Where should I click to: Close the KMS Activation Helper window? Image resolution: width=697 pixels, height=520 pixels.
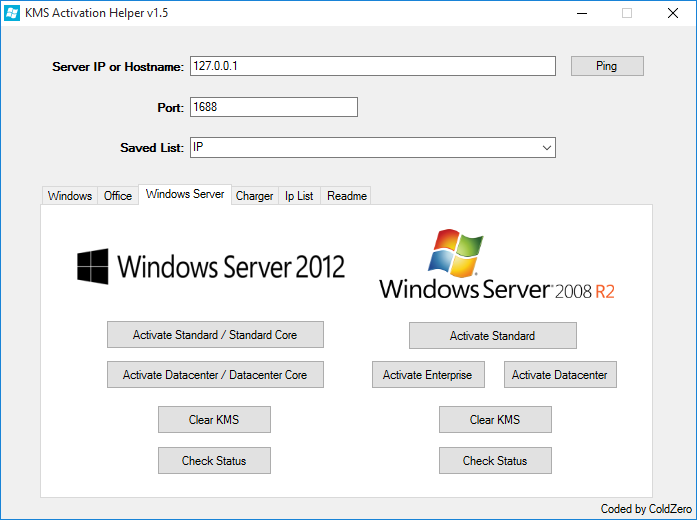click(x=673, y=13)
